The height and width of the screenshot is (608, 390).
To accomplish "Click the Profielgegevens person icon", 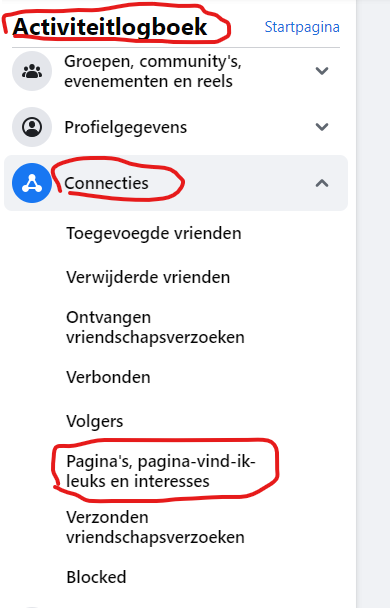I will [32, 127].
